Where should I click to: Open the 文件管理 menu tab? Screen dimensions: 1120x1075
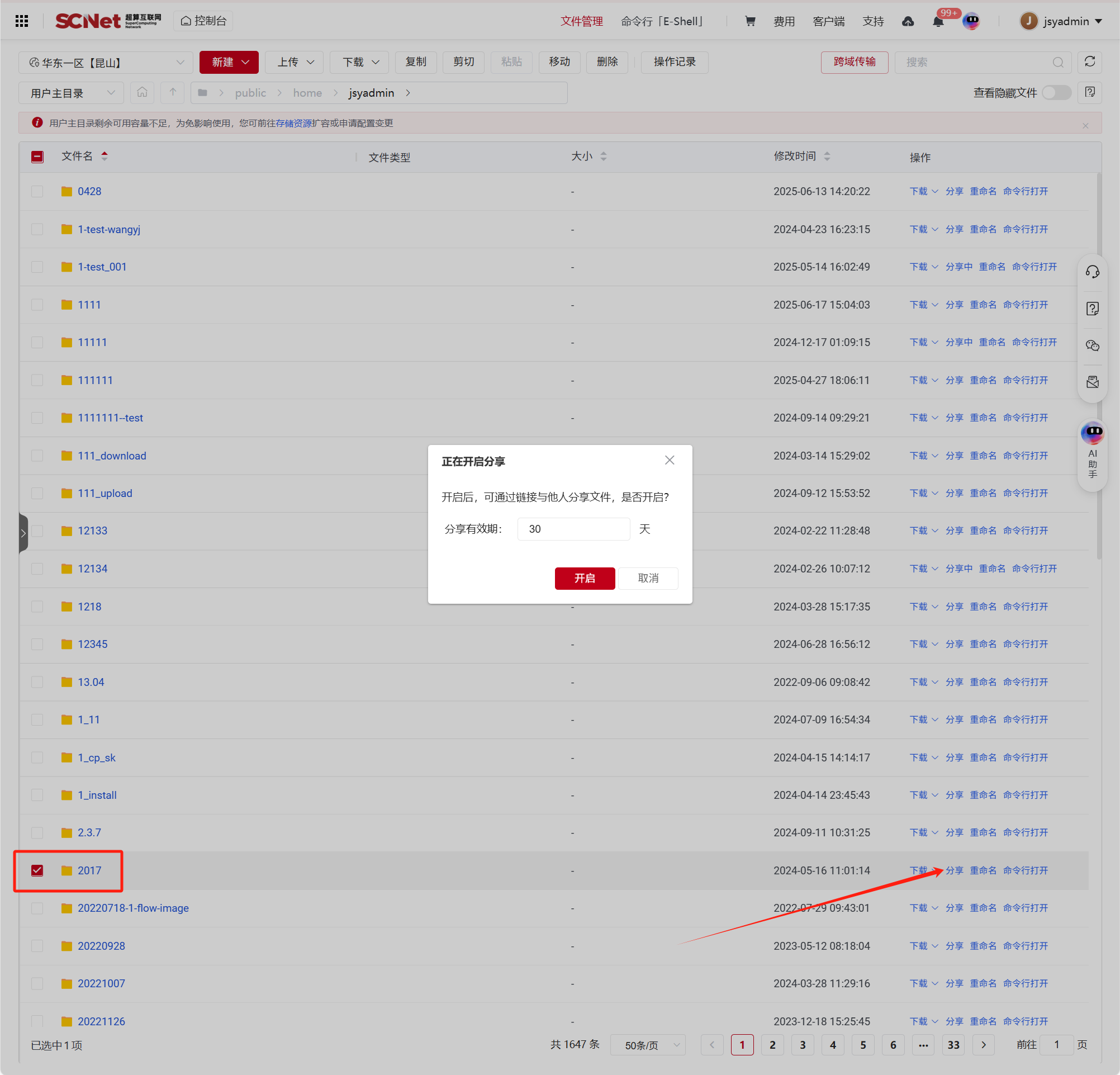click(x=581, y=21)
